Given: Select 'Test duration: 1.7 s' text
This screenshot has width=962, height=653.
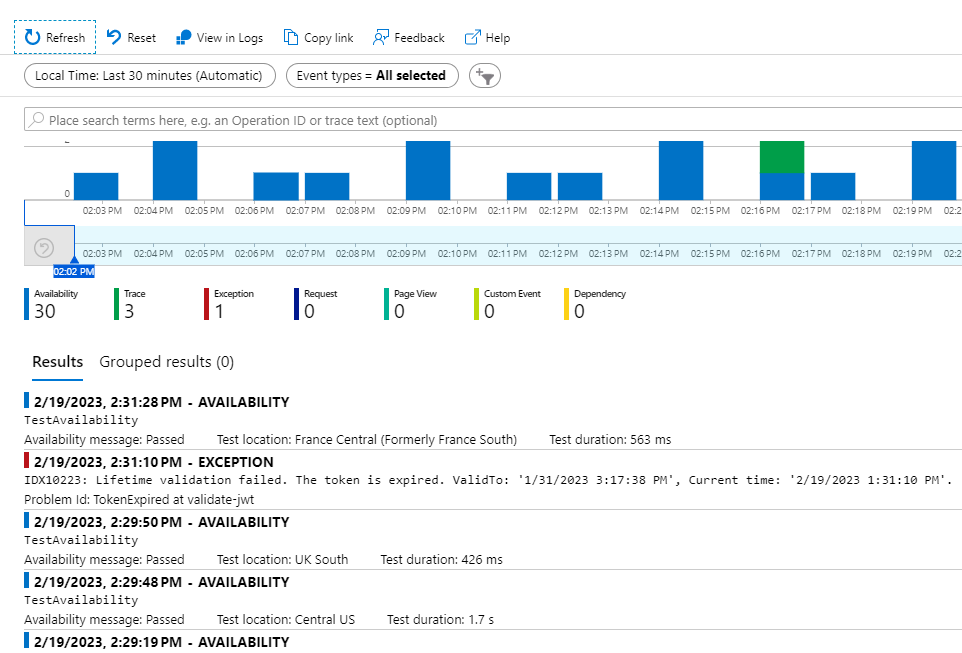Looking at the screenshot, I should click(x=440, y=620).
